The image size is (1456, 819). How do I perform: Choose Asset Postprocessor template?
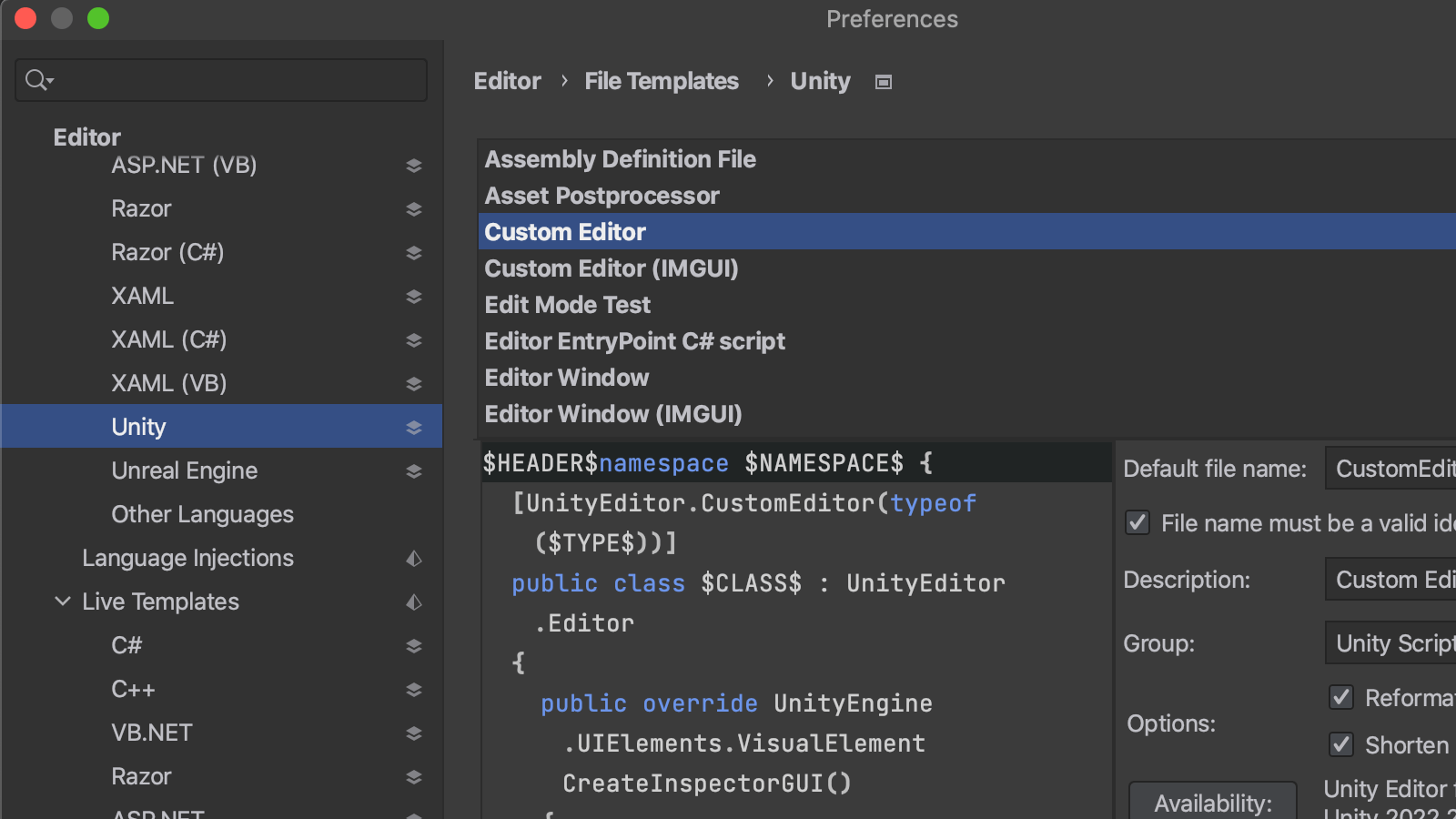click(602, 196)
